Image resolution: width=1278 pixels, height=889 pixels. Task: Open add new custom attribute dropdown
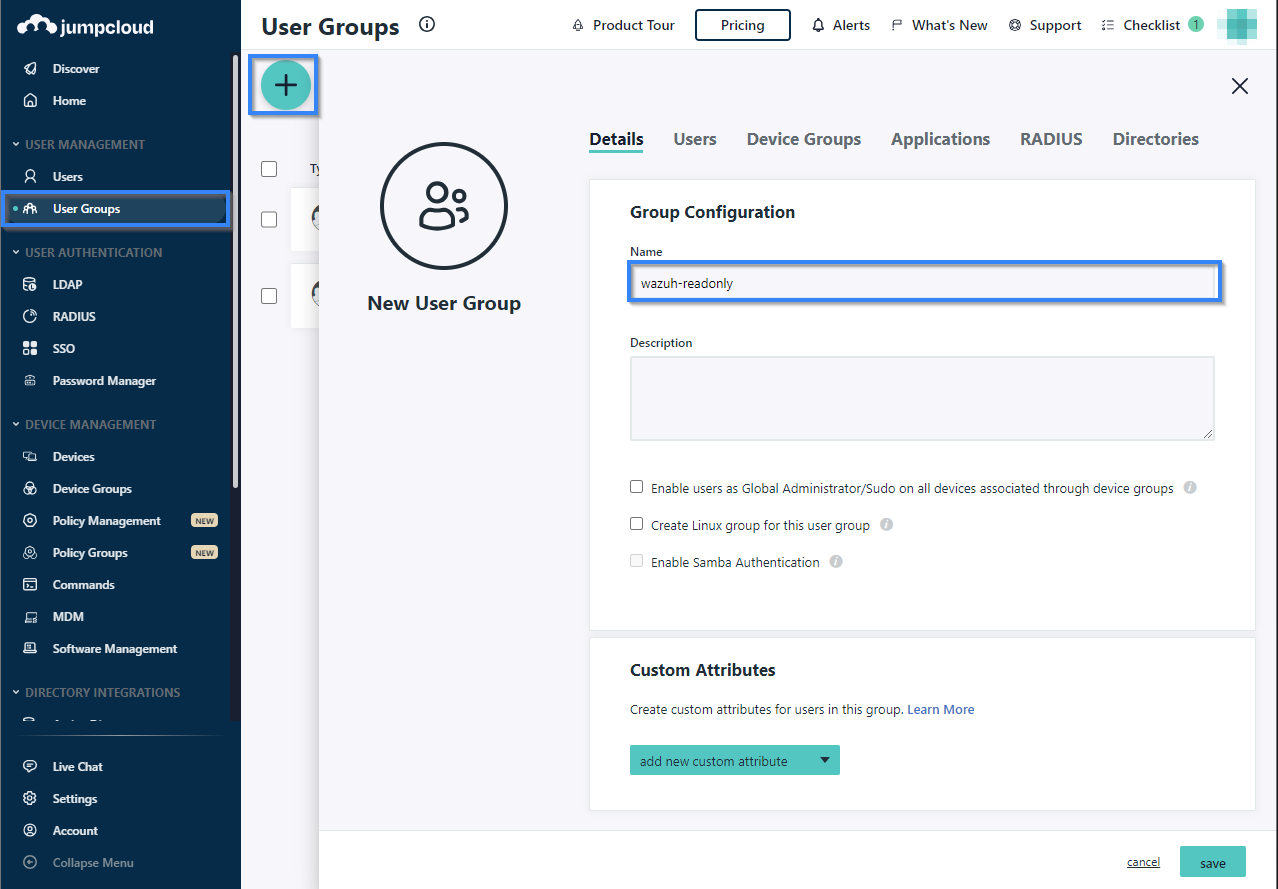pyautogui.click(x=735, y=760)
